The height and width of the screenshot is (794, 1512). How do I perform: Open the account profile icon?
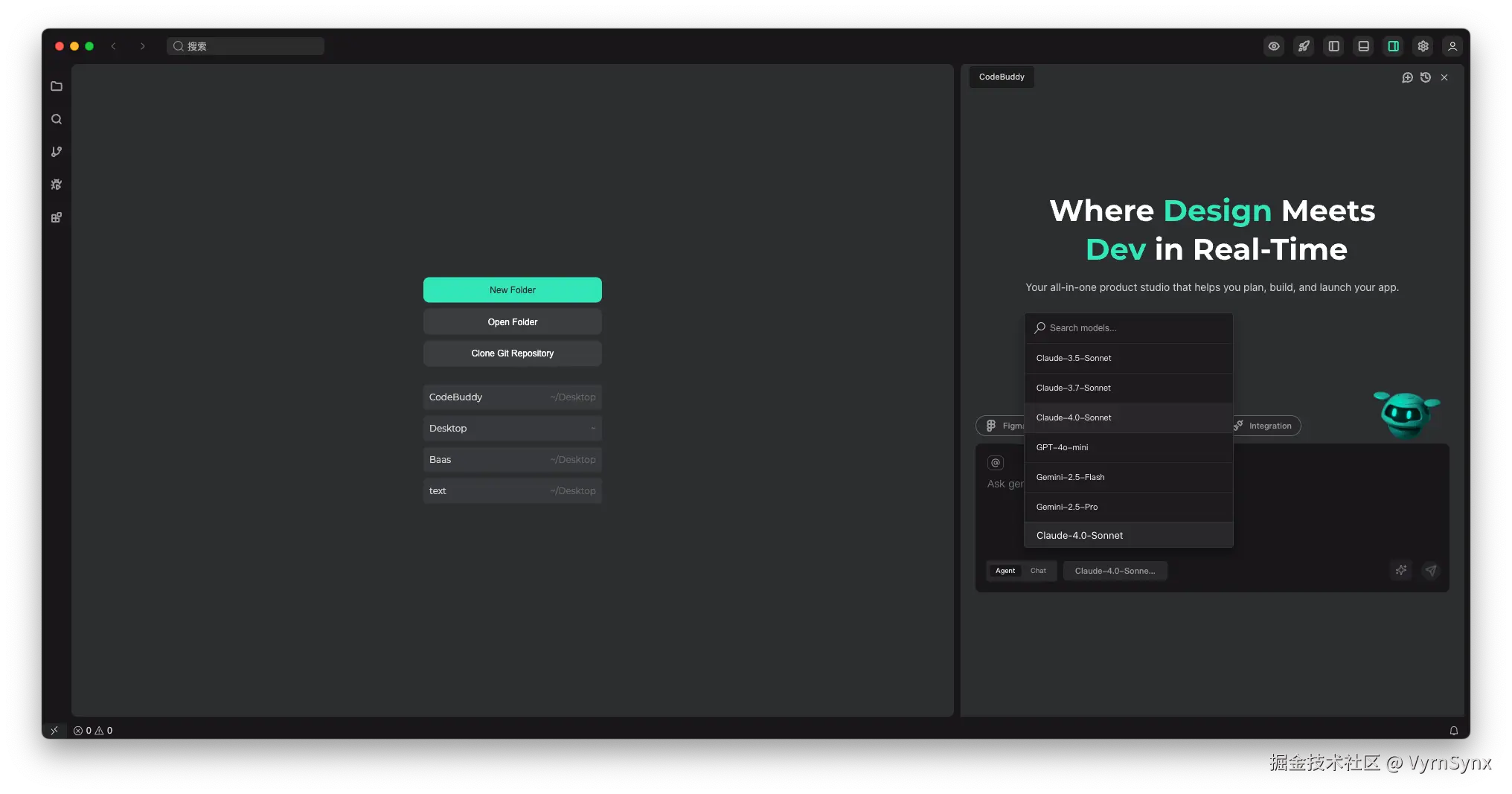click(1452, 46)
